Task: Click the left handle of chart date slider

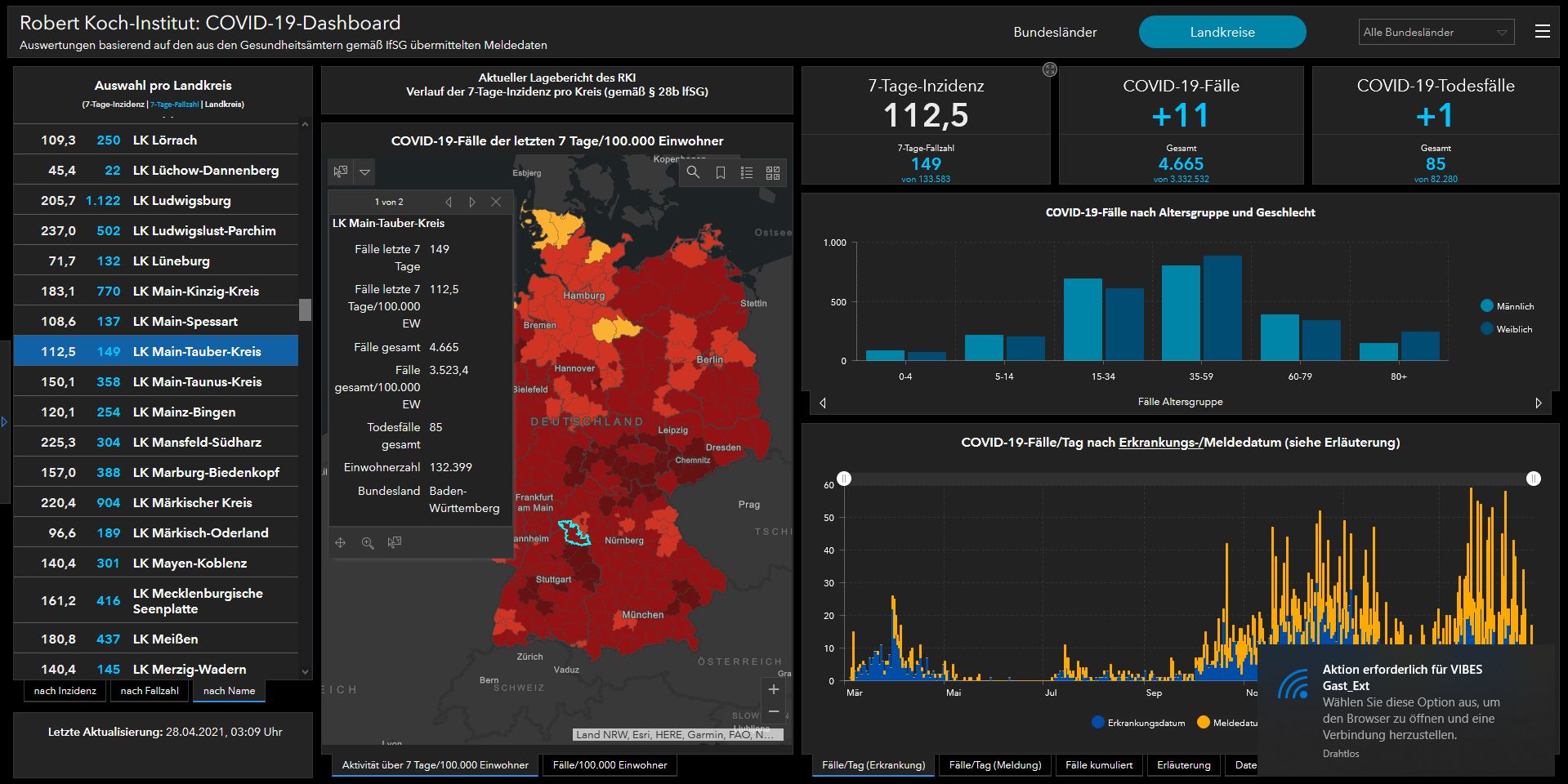Action: pyautogui.click(x=844, y=479)
